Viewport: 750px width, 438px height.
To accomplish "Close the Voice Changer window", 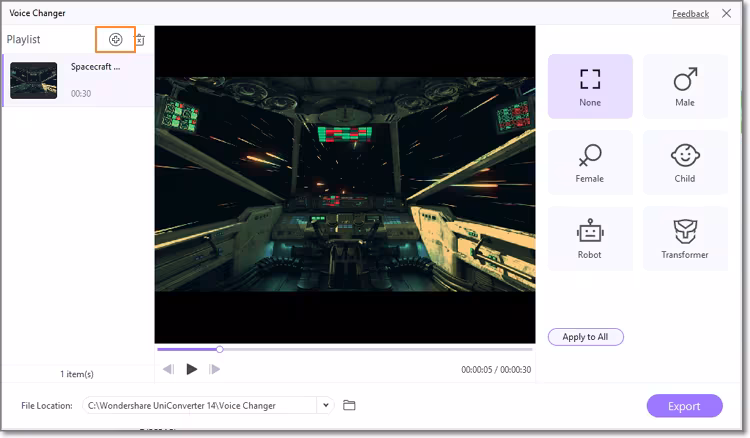I will point(726,13).
